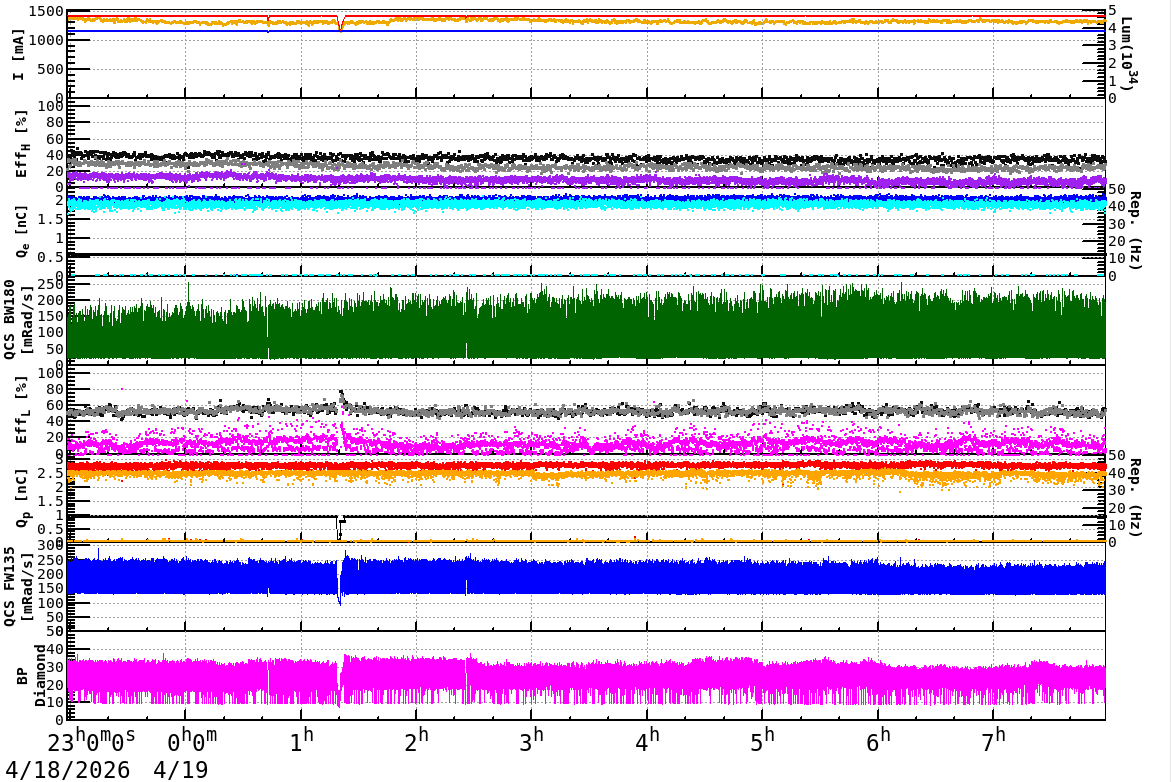1172x782 pixels.
Task: Click the black repetition-rate drop in Q_p panel
Action: coord(339,527)
